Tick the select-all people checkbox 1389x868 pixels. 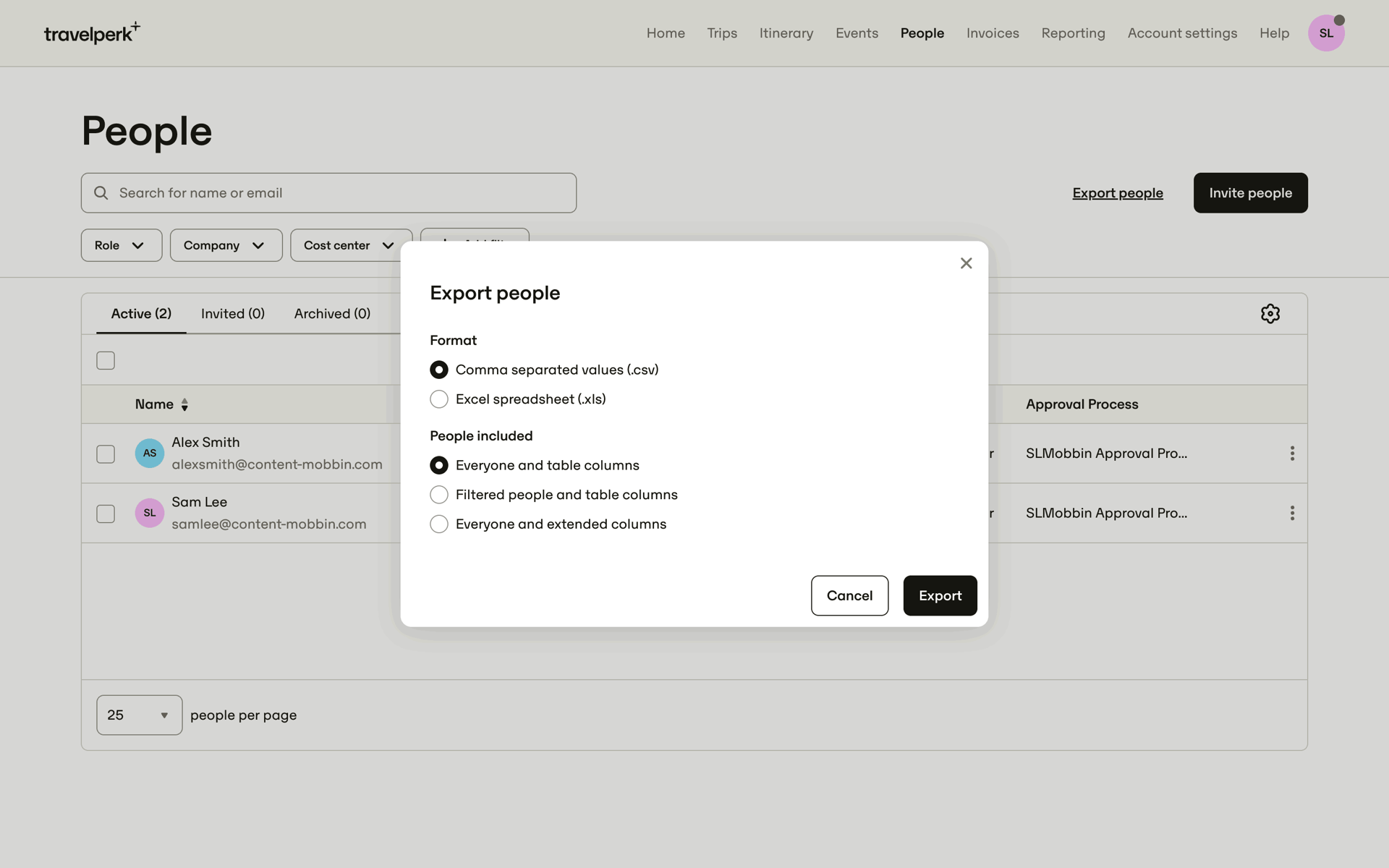(x=106, y=360)
